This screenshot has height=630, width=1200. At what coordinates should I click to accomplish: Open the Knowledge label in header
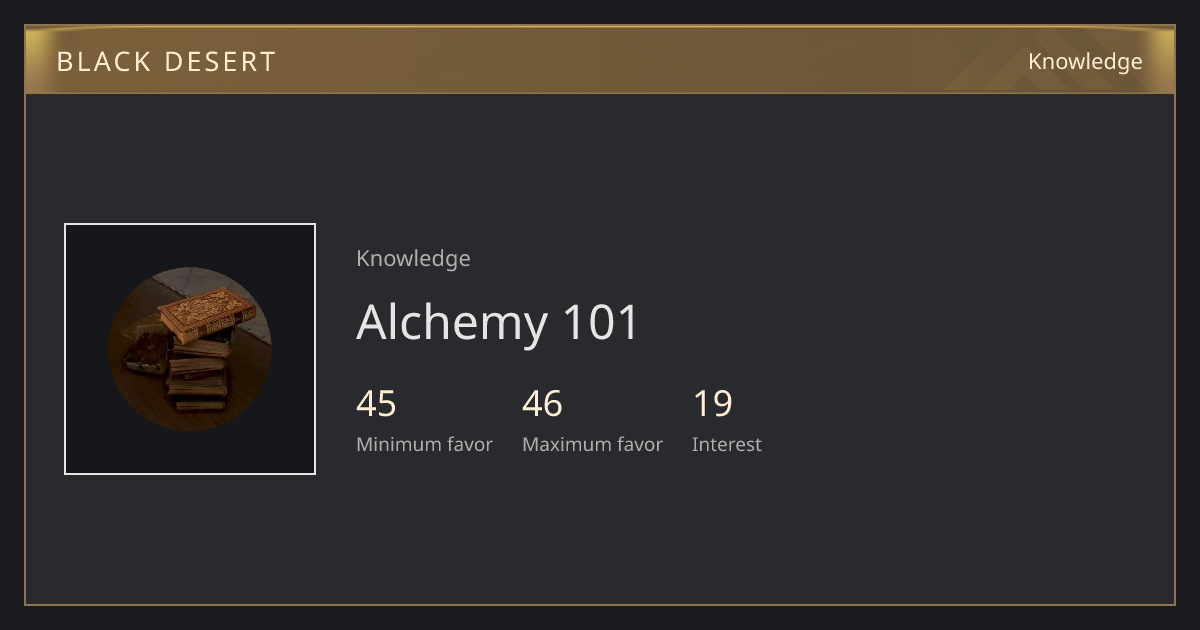1085,62
